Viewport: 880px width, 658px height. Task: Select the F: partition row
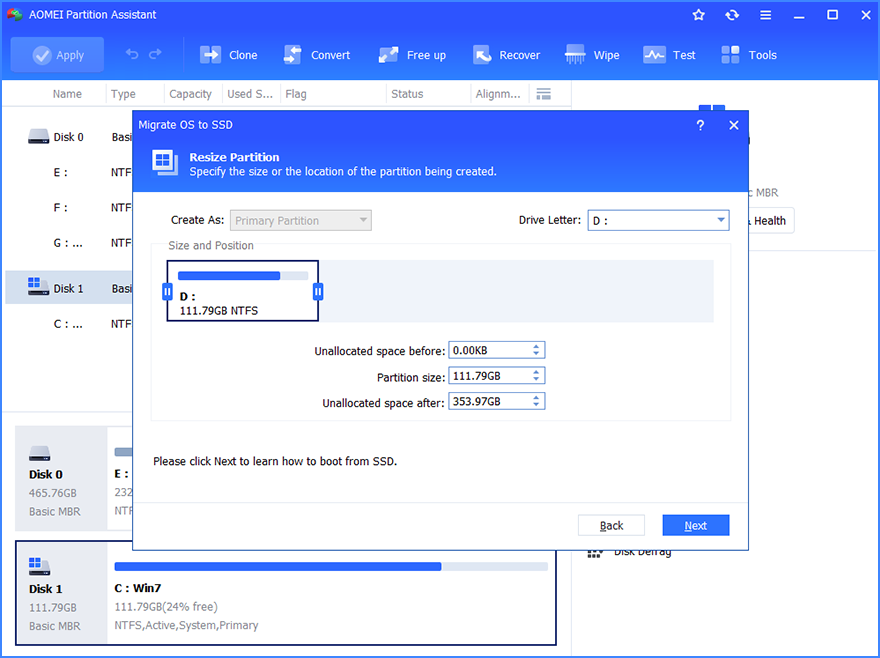coord(68,208)
